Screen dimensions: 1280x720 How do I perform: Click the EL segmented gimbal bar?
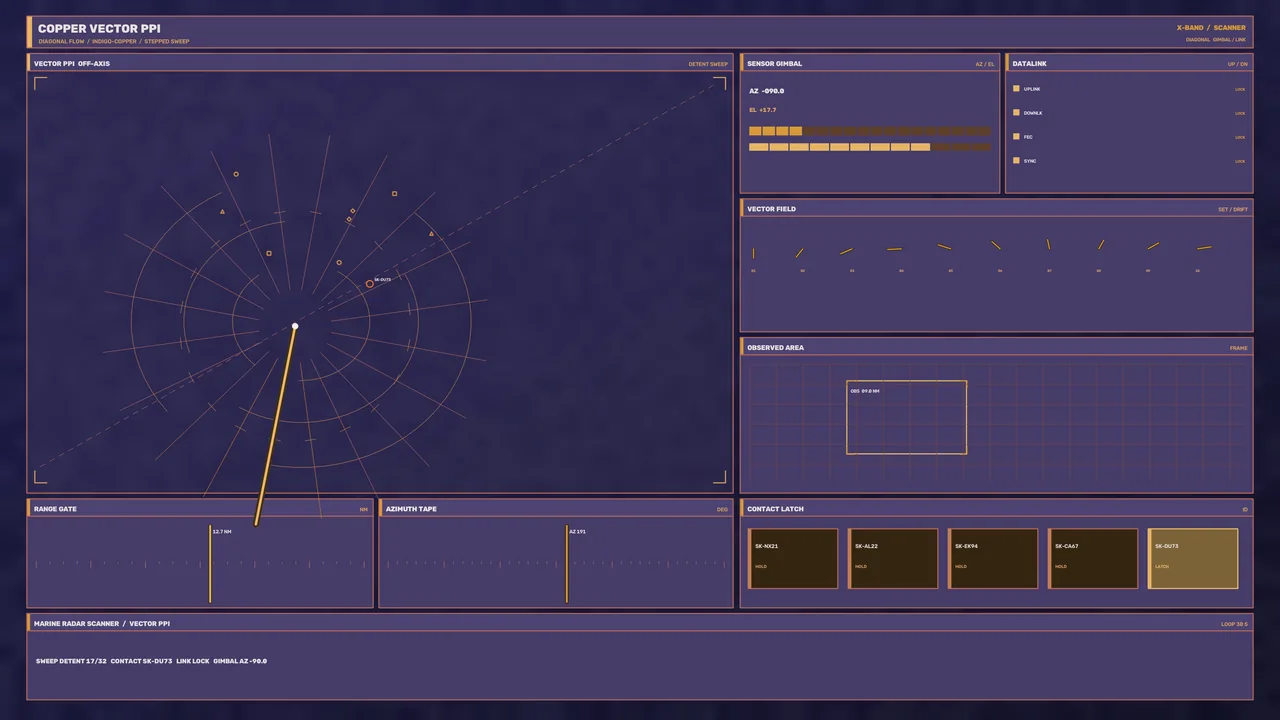coord(870,147)
